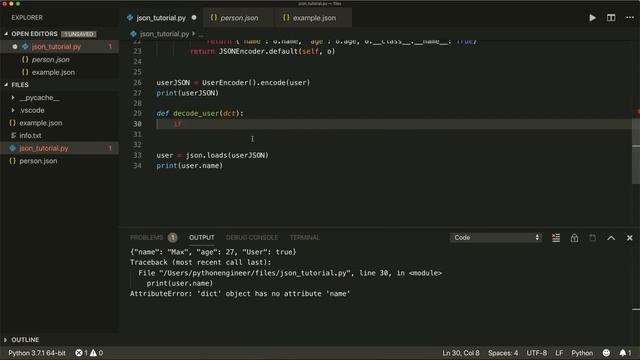Click the 1 UNSAVED badge
Image resolution: width=640 pixels, height=360 pixels.
[x=79, y=34]
